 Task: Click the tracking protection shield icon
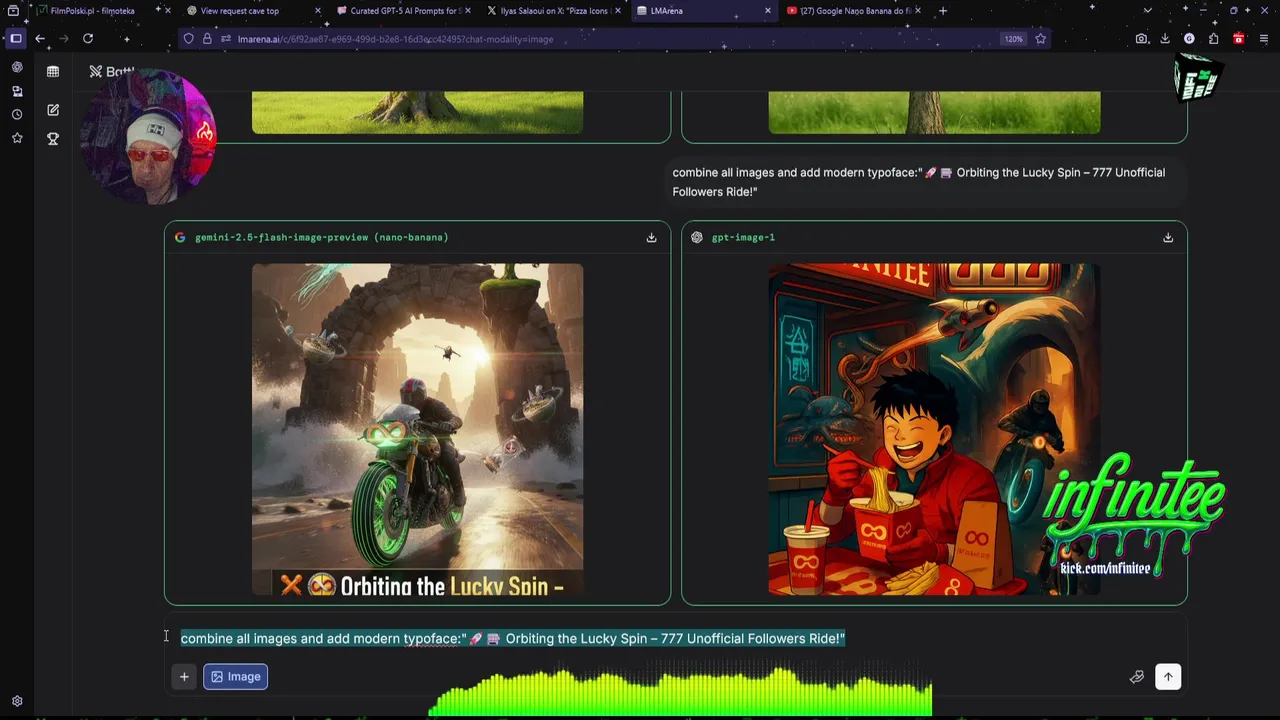coord(188,39)
